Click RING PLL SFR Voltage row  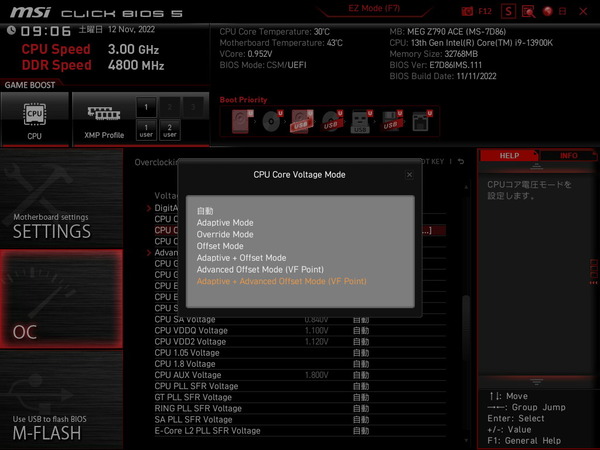click(x=300, y=409)
